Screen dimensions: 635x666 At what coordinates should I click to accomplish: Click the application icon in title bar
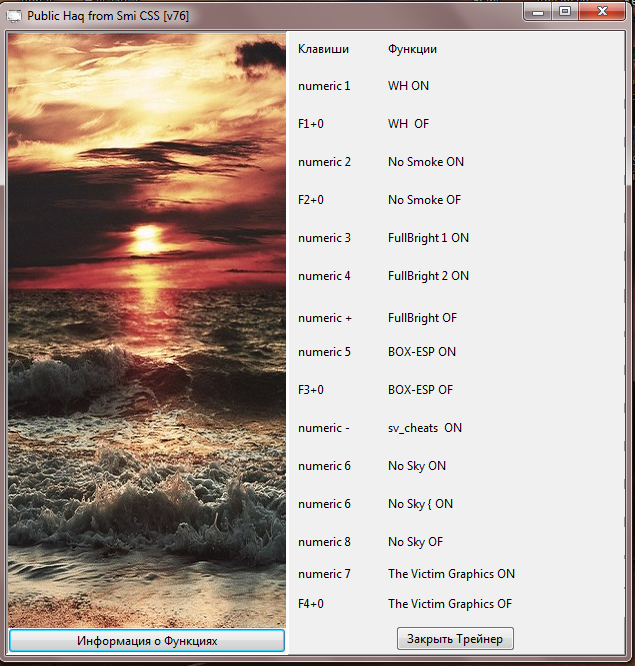tap(14, 16)
